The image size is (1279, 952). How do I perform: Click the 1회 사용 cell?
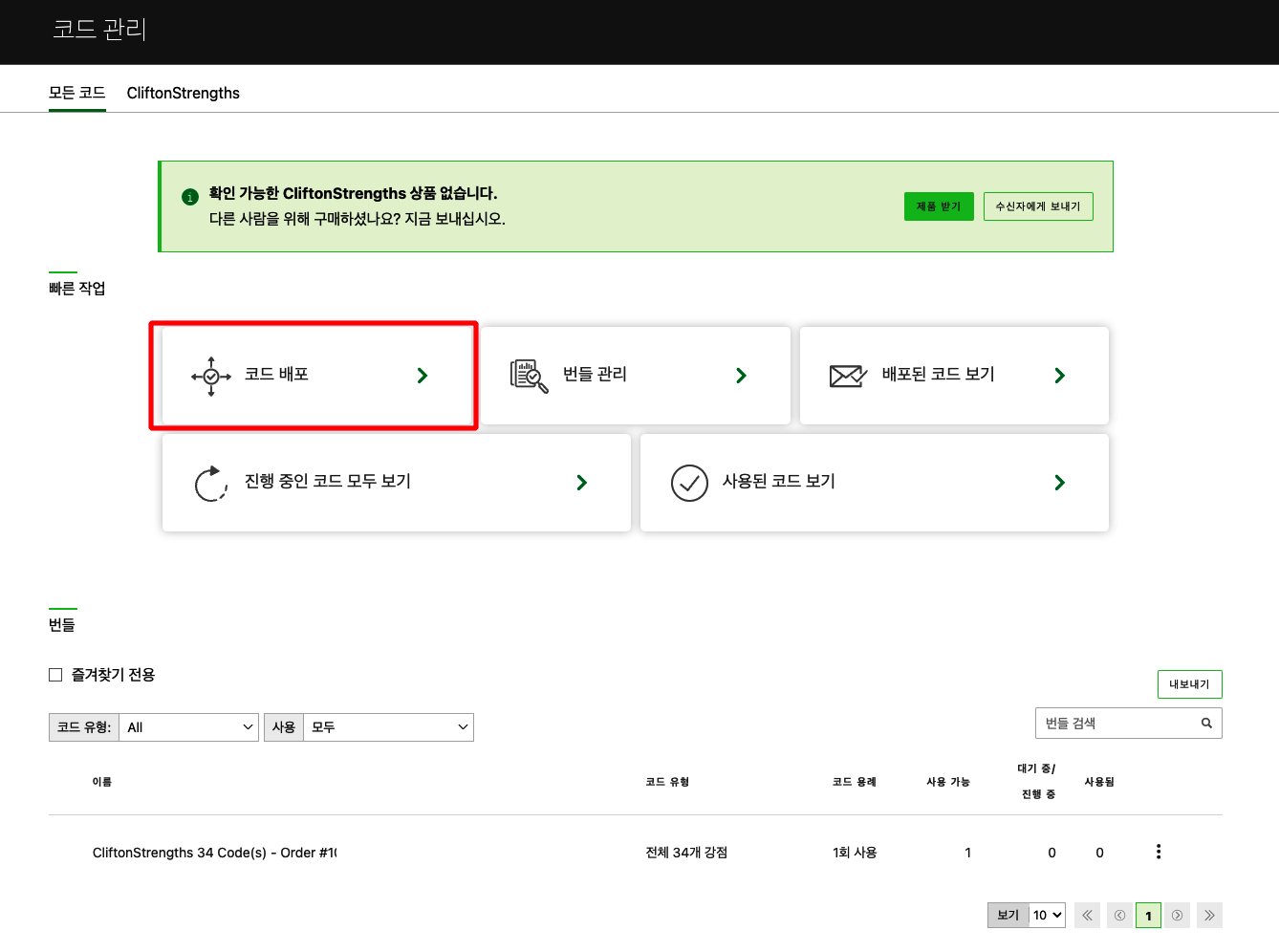855,853
